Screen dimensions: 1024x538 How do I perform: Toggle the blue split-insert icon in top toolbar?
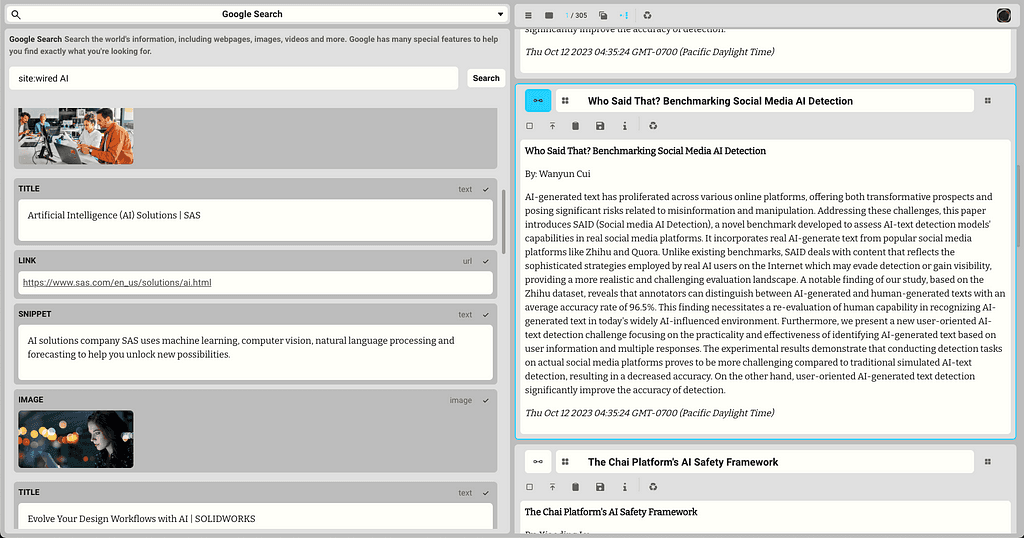[x=624, y=15]
